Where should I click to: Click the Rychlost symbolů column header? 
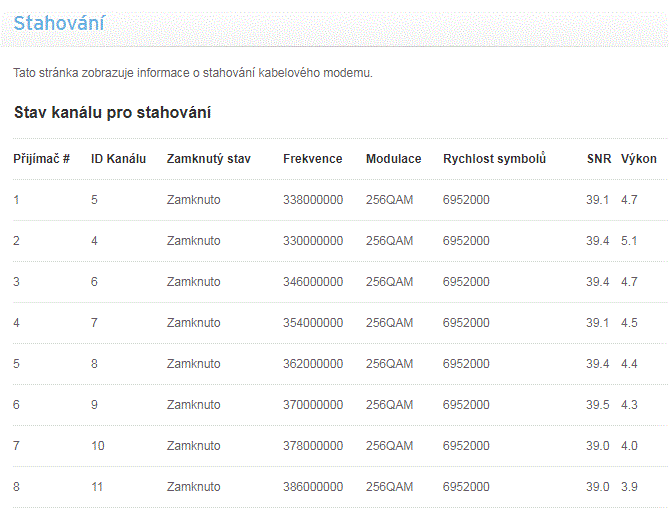click(494, 159)
